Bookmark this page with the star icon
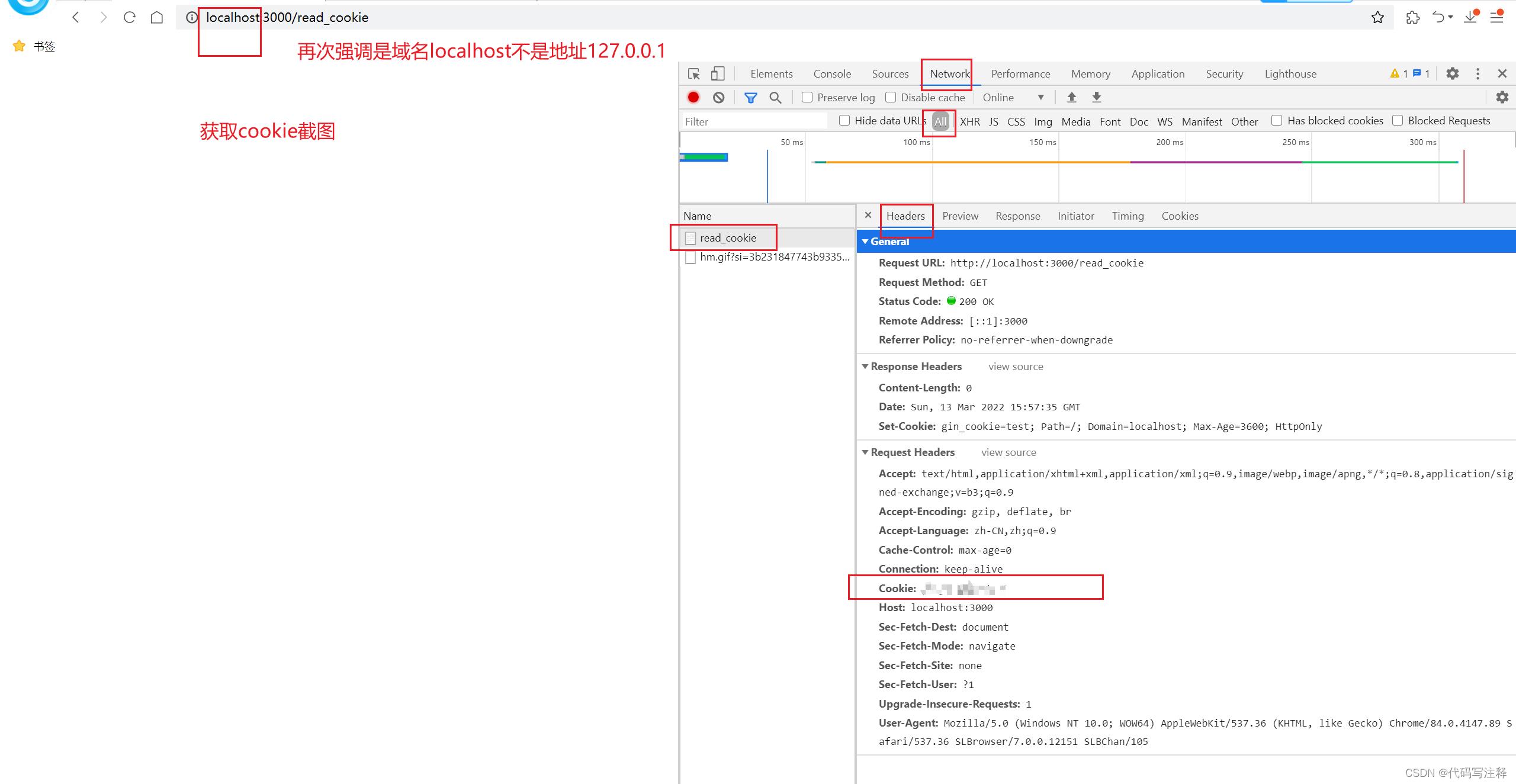The width and height of the screenshot is (1516, 784). pyautogui.click(x=1377, y=17)
